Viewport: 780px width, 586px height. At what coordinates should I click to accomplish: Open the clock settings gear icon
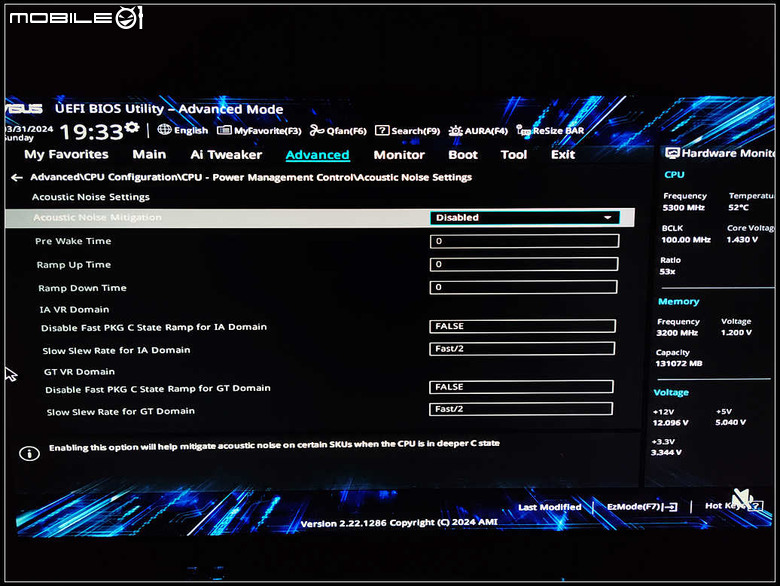coord(132,127)
